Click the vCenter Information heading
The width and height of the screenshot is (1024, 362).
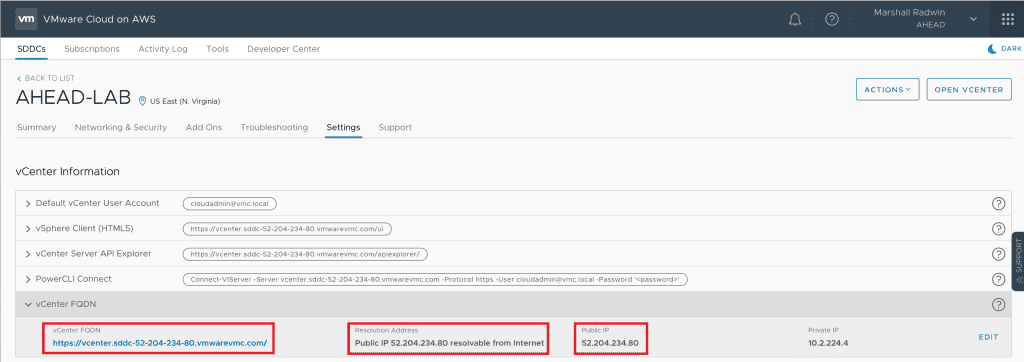coord(68,172)
